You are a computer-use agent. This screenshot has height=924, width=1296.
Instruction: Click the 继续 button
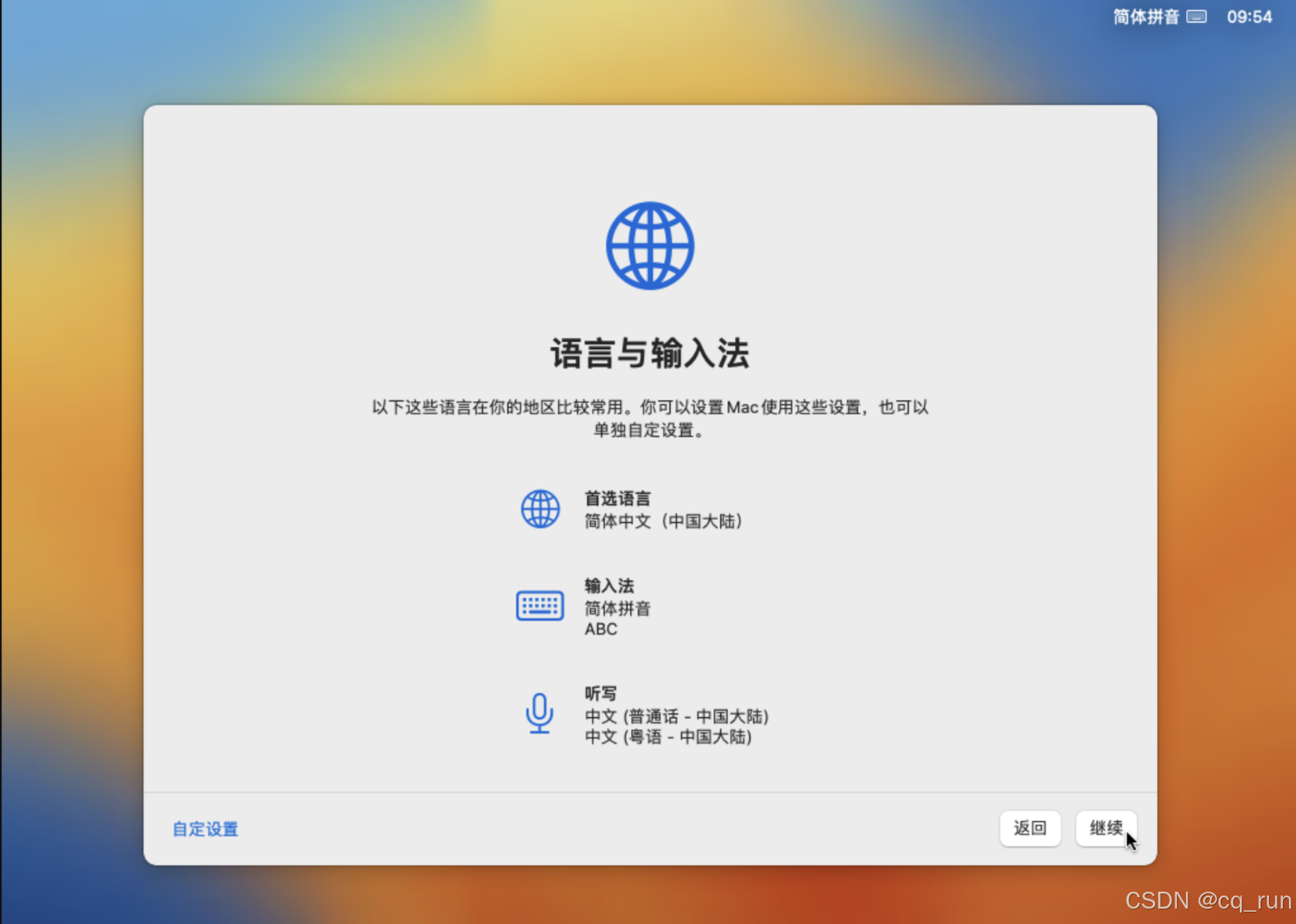pyautogui.click(x=1106, y=828)
